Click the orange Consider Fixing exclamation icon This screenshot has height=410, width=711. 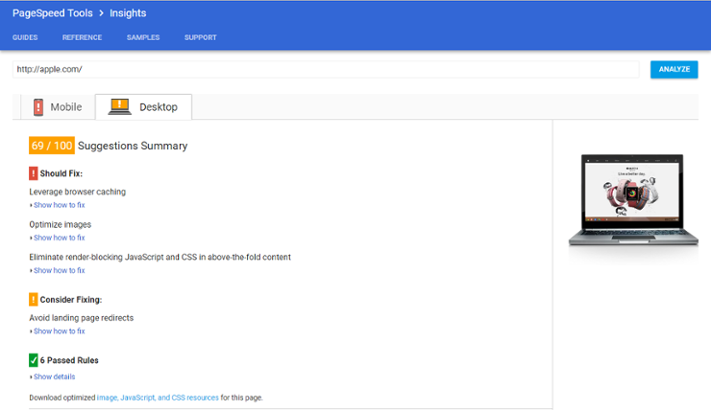pos(34,299)
